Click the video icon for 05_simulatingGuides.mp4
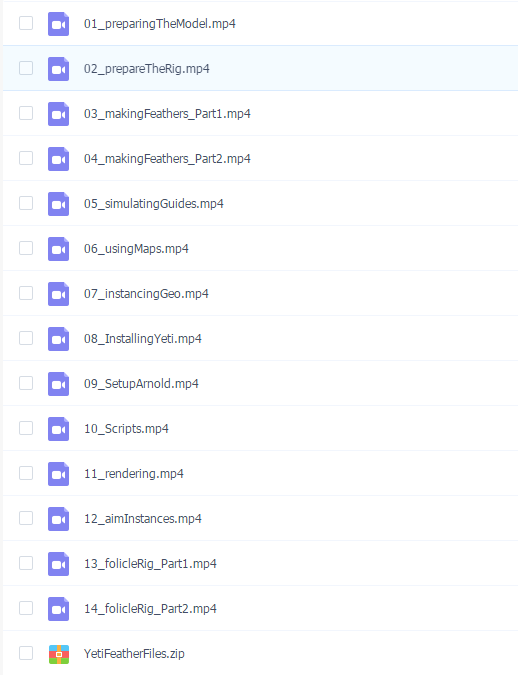The width and height of the screenshot is (518, 675). [58, 204]
